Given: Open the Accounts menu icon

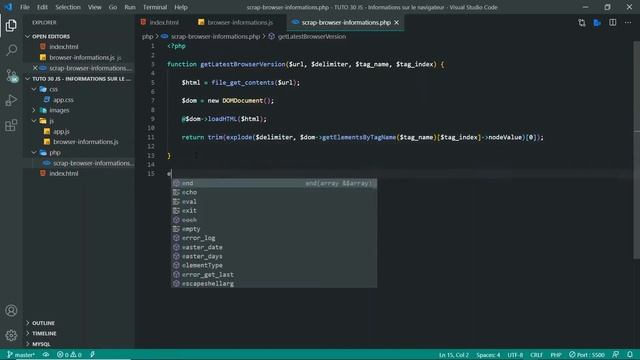Looking at the screenshot, I should pos(11,311).
